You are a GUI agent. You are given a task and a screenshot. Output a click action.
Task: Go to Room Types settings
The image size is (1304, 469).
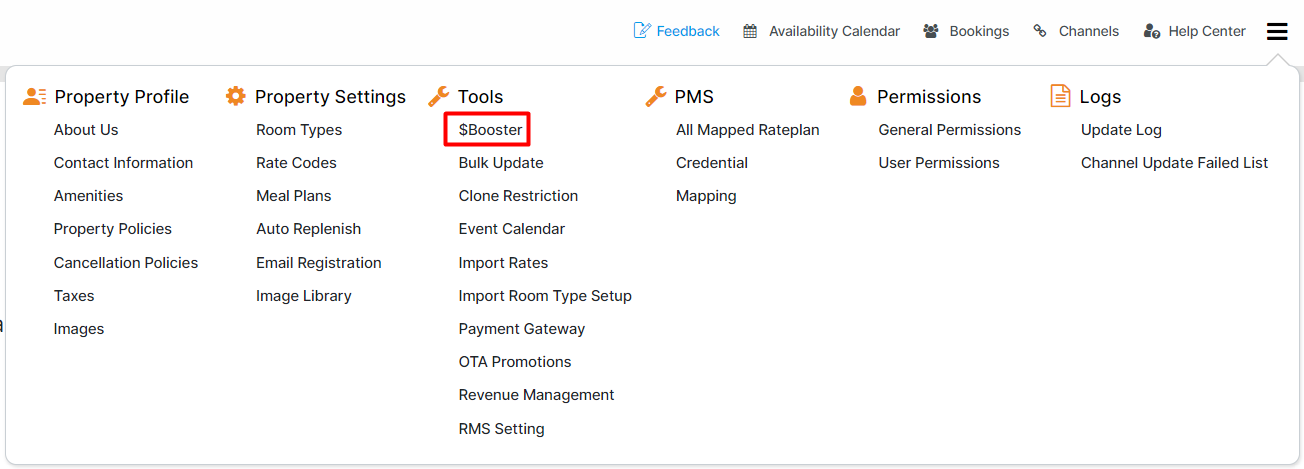point(299,130)
